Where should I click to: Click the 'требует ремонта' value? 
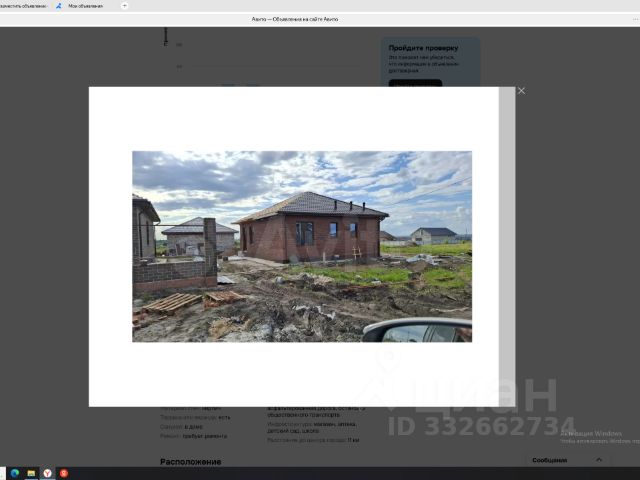click(x=204, y=436)
